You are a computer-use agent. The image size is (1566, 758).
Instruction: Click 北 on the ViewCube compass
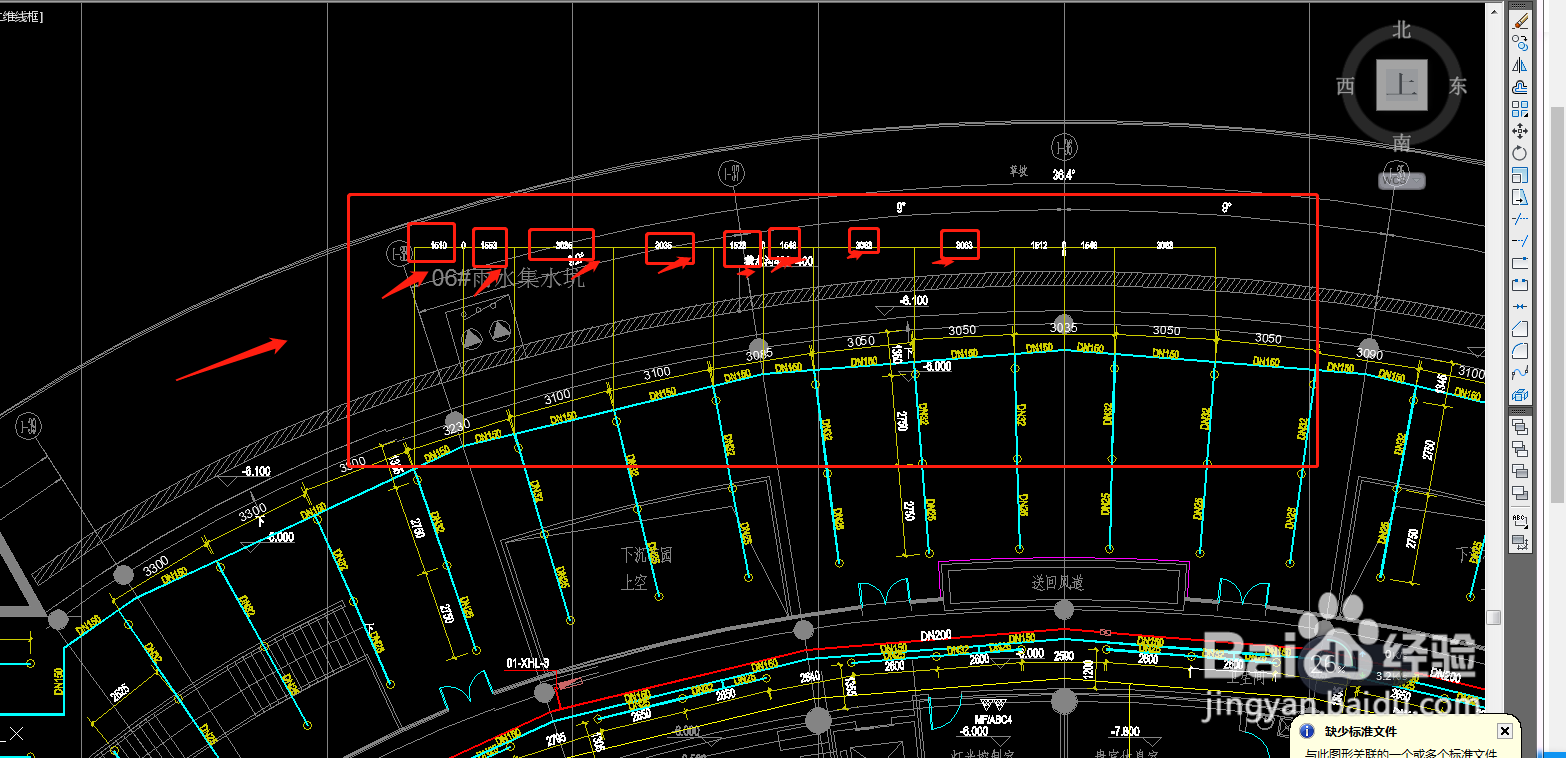[1402, 30]
